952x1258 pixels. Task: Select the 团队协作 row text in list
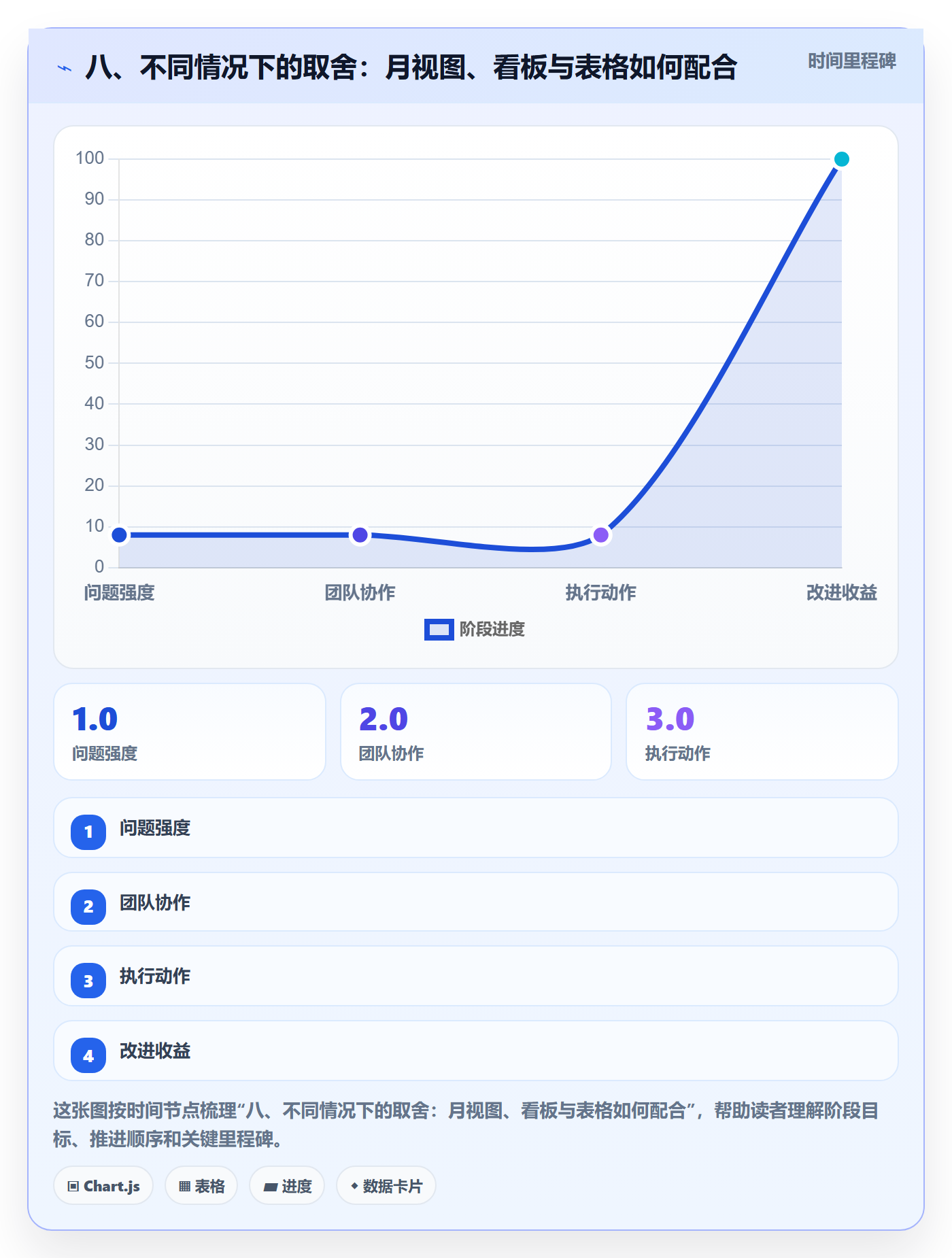[155, 903]
